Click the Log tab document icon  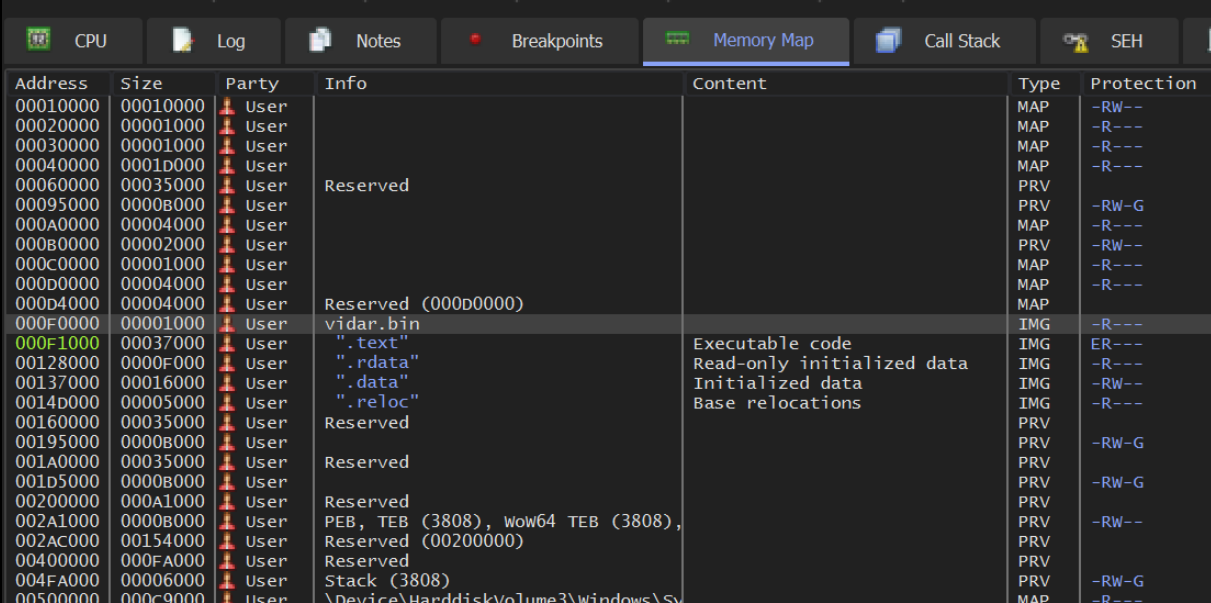click(183, 40)
